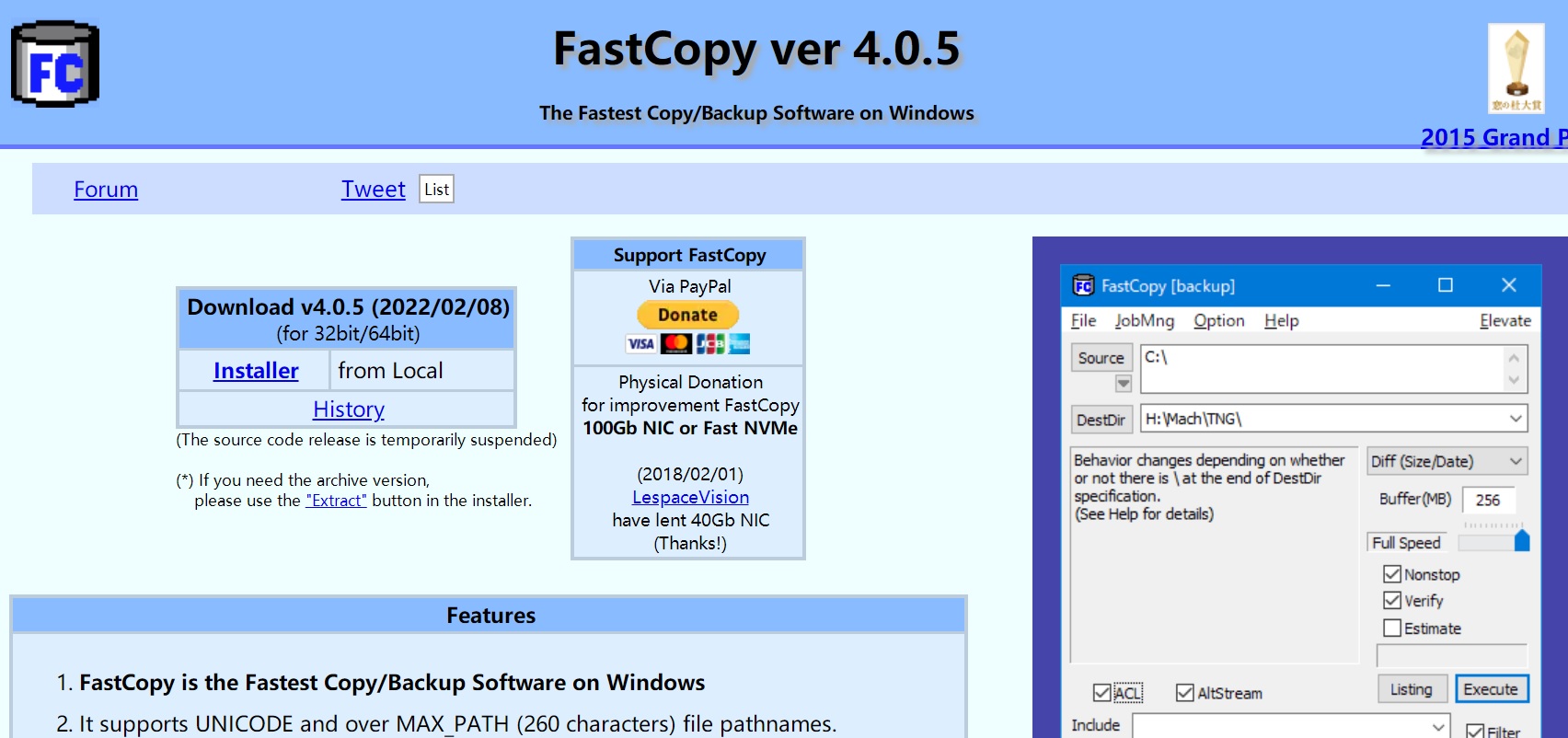Open the History link
The image size is (1568, 738).
coord(348,409)
